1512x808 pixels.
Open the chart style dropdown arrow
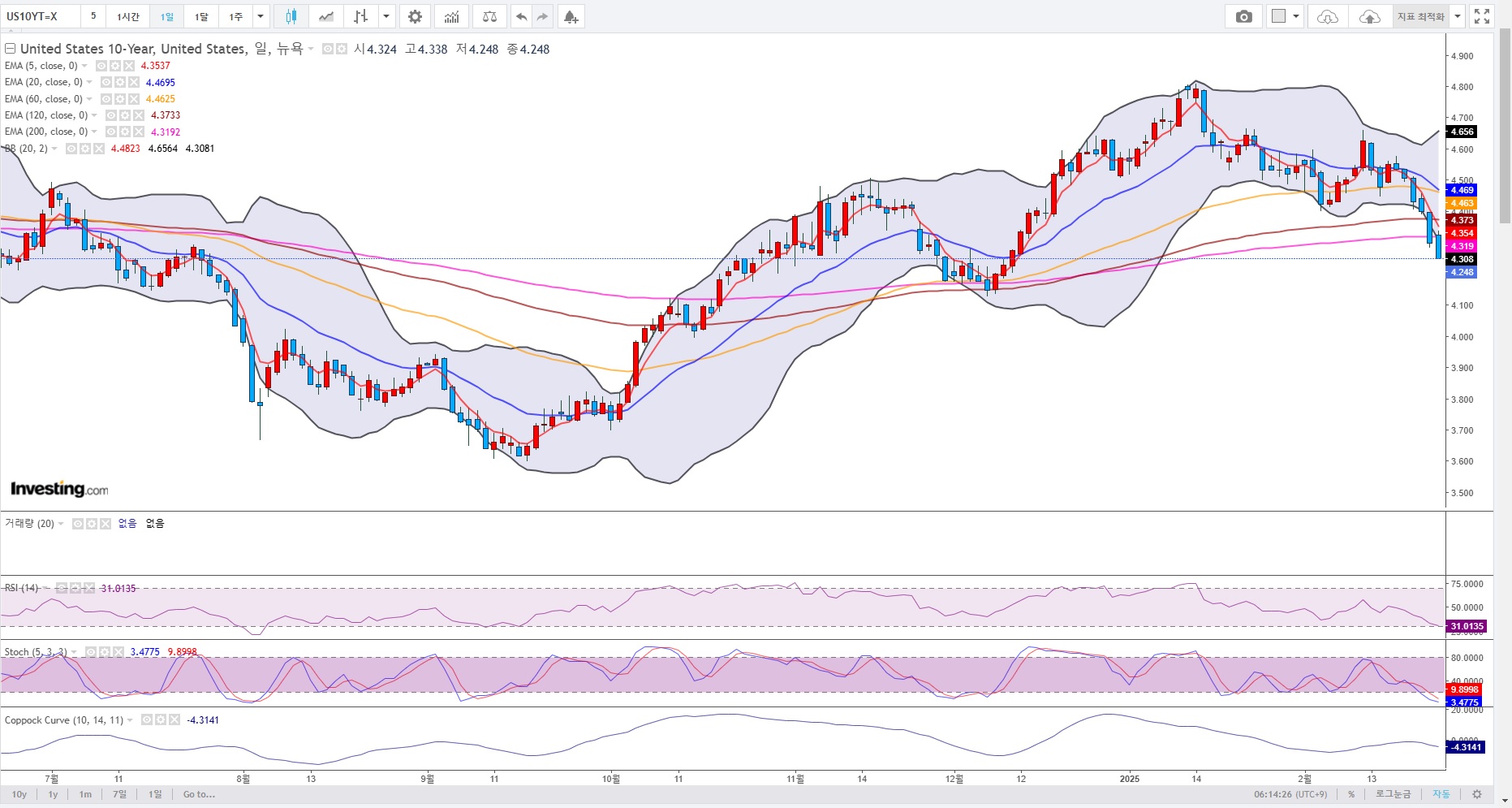coord(387,16)
